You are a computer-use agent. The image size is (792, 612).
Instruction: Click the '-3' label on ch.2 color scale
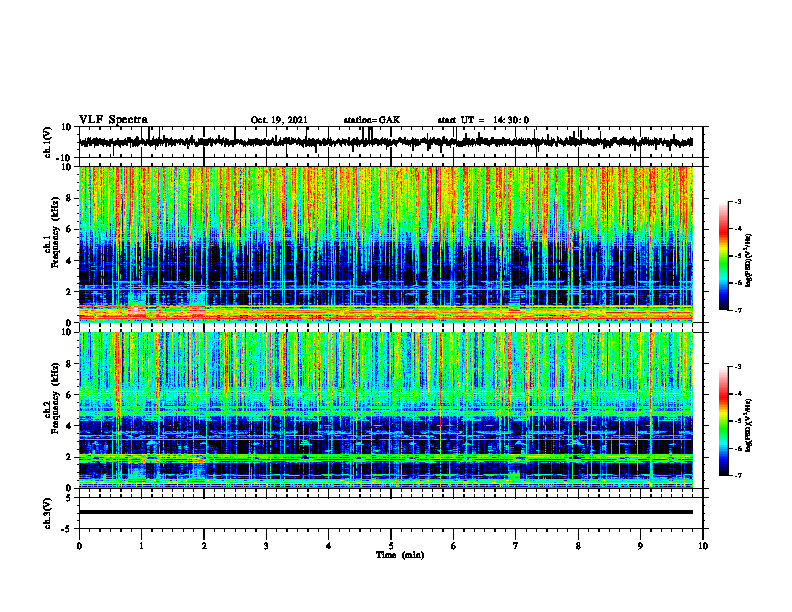pyautogui.click(x=737, y=367)
